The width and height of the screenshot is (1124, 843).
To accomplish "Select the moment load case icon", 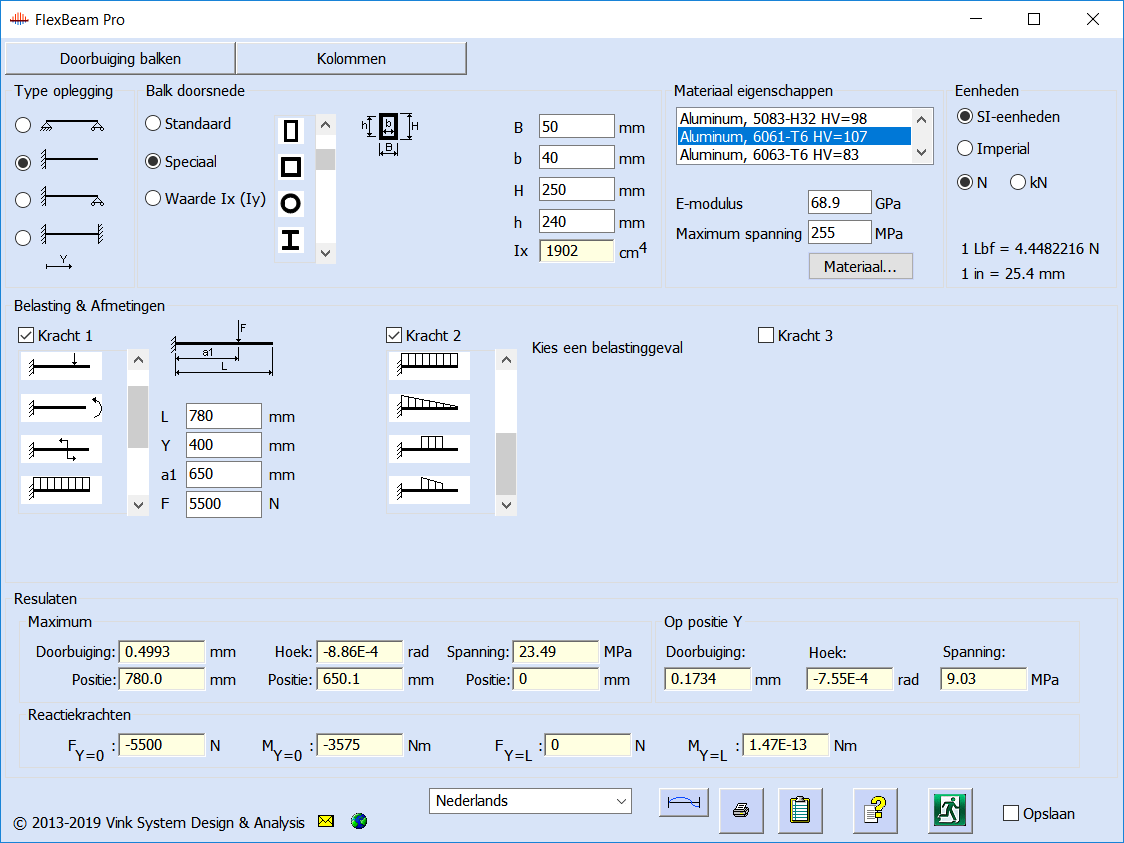I will tap(61, 407).
